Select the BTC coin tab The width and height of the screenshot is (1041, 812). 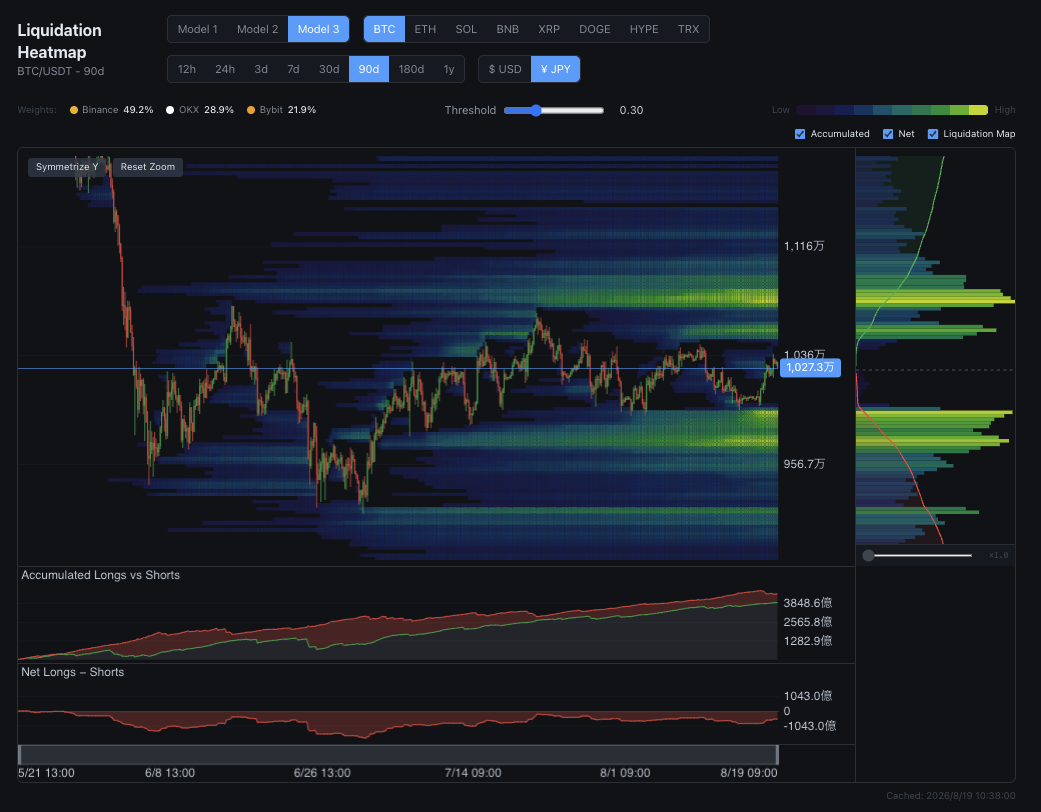[384, 29]
